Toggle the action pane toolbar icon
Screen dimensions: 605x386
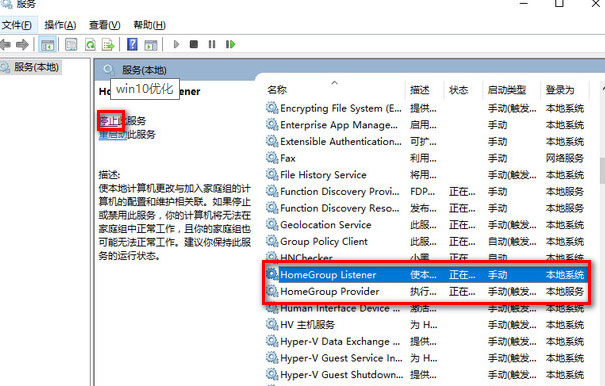click(x=151, y=45)
